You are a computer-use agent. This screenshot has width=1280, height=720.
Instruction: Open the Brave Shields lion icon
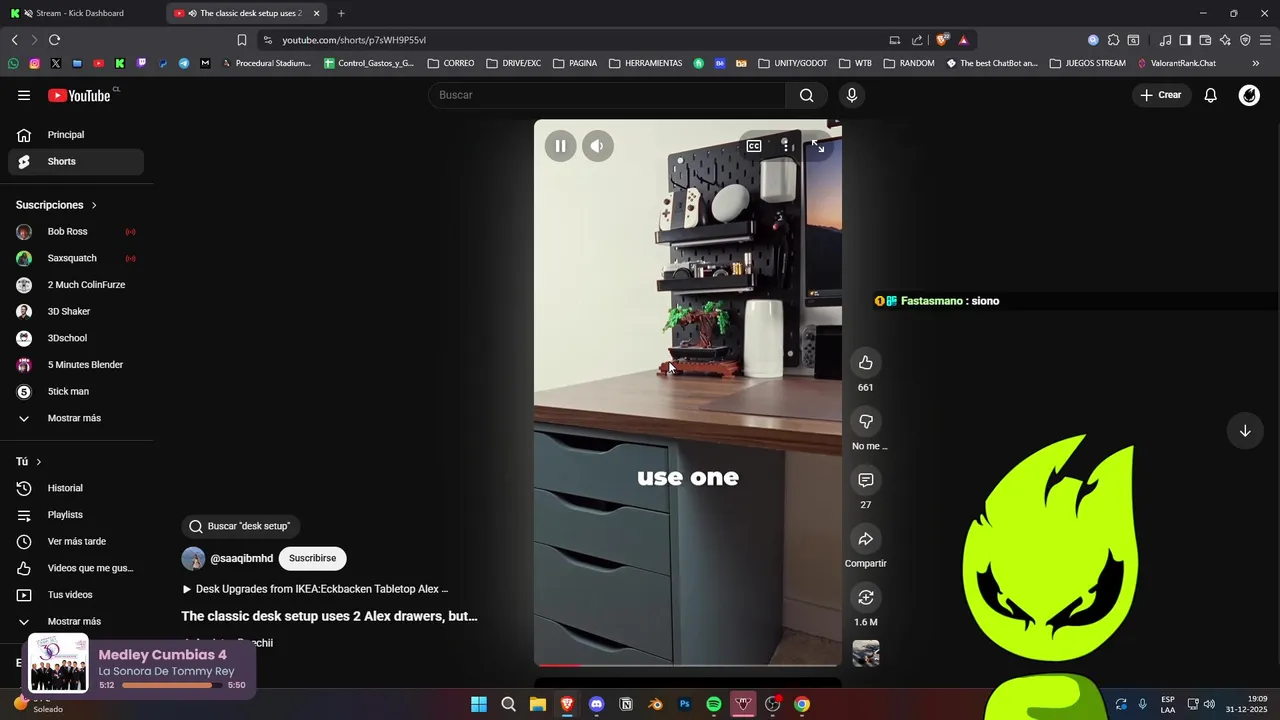tap(942, 40)
